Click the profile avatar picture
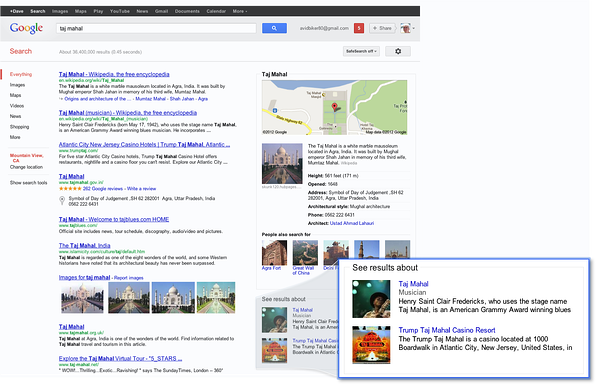 pyautogui.click(x=405, y=28)
